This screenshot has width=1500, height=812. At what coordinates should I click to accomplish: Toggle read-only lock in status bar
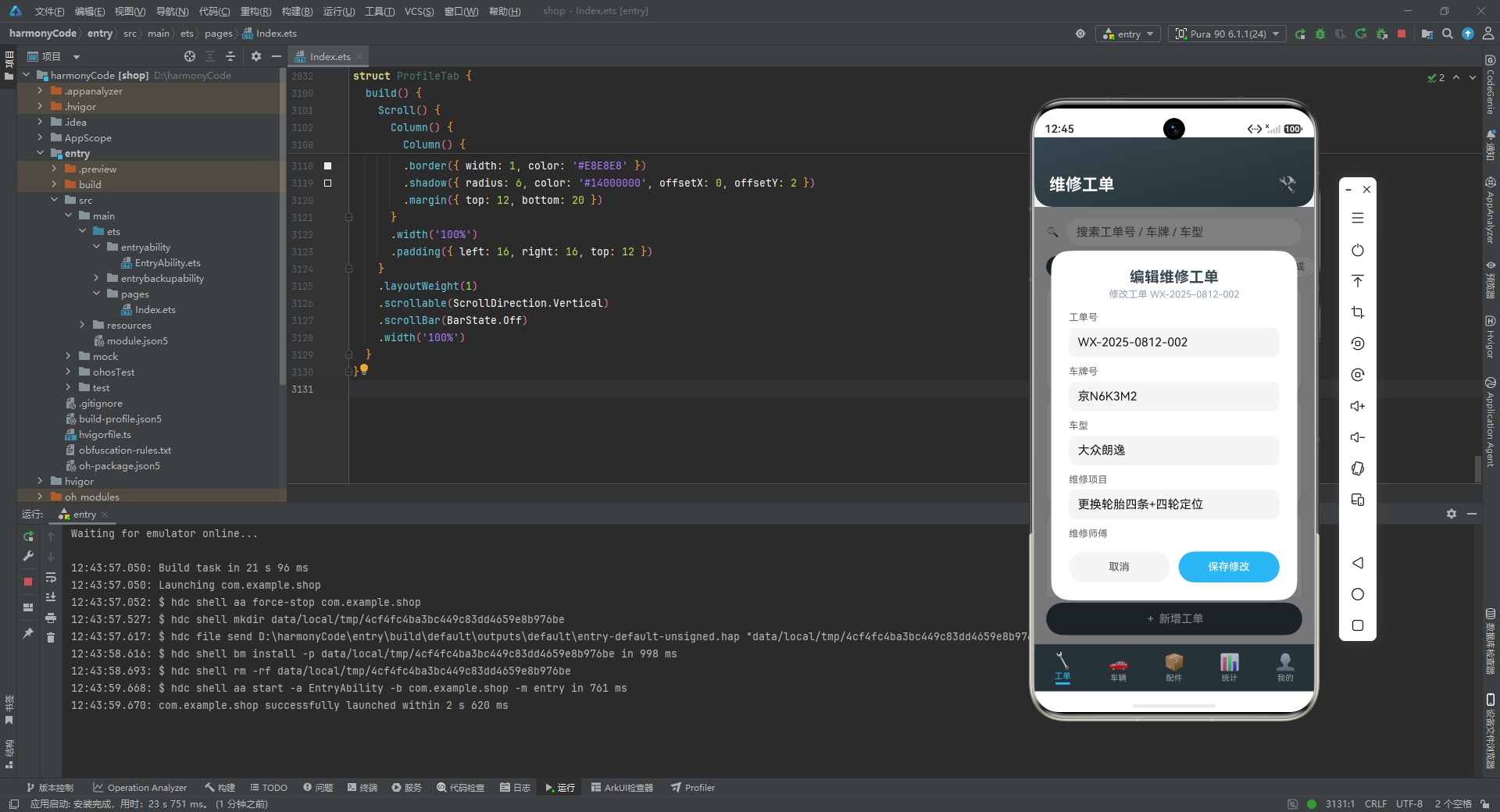pyautogui.click(x=1484, y=803)
